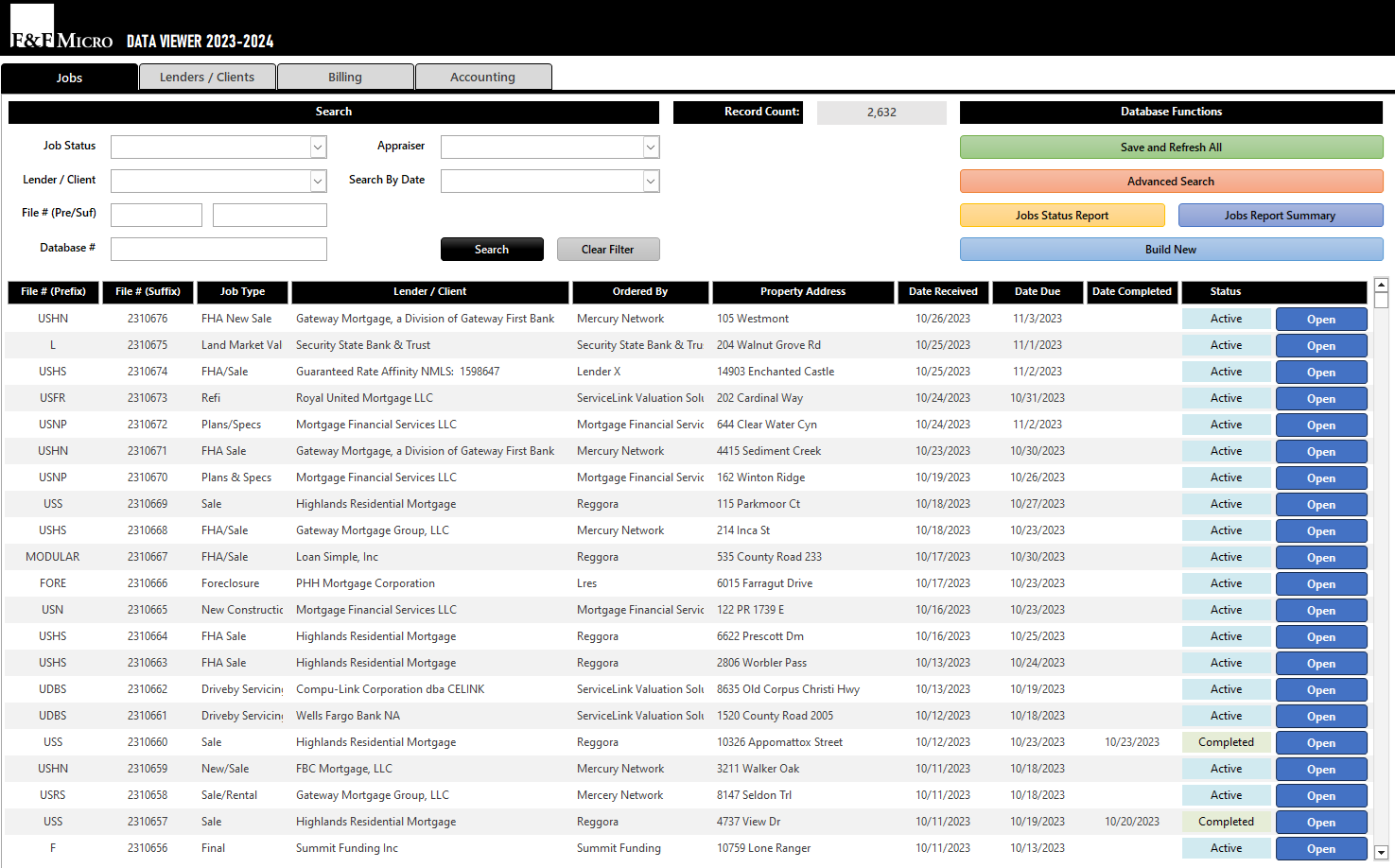Click the Lender / Client column header
This screenshot has height=868, width=1395.
click(x=430, y=291)
